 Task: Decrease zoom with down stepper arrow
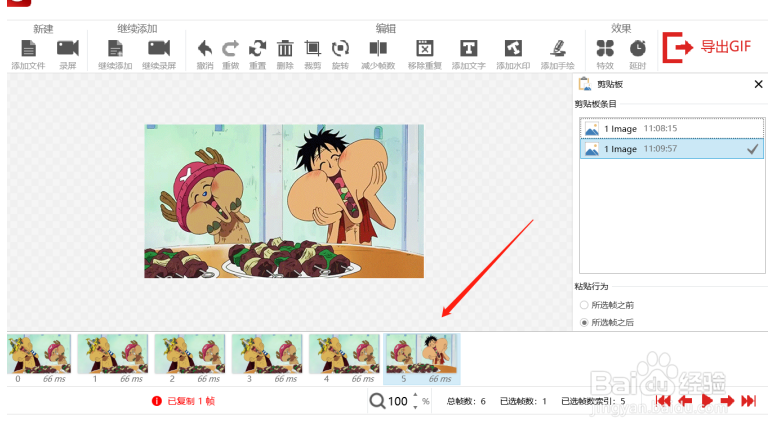[x=415, y=407]
